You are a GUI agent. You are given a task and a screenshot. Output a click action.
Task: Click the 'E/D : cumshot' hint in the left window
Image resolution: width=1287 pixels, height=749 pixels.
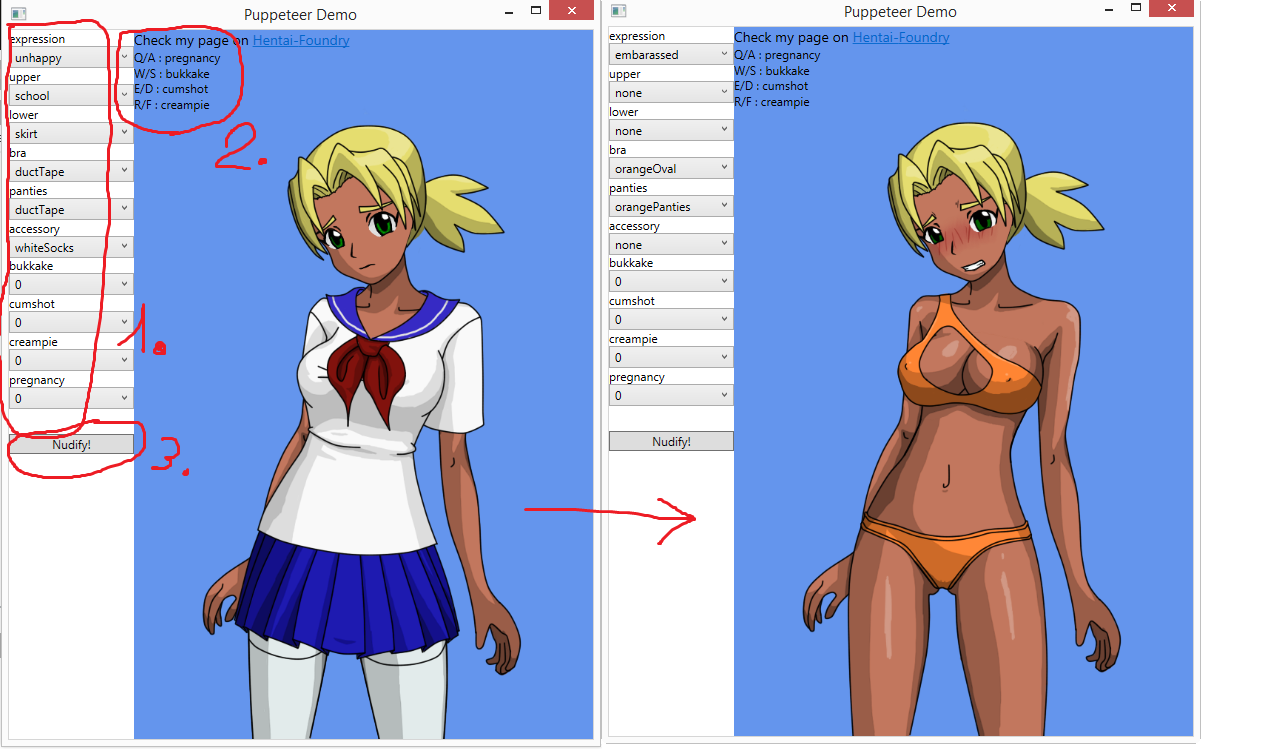tap(171, 89)
